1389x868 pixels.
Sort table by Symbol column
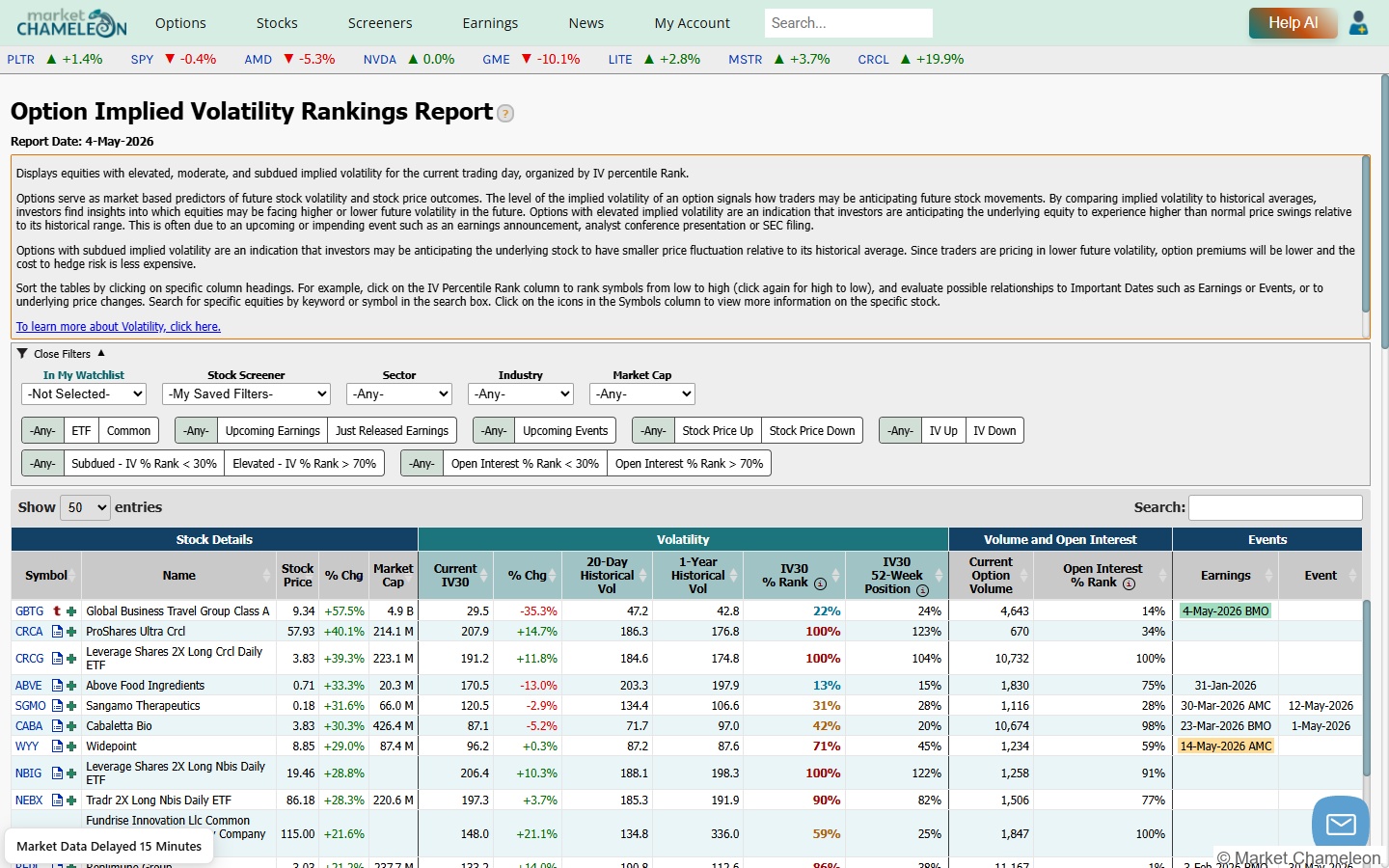click(x=46, y=576)
